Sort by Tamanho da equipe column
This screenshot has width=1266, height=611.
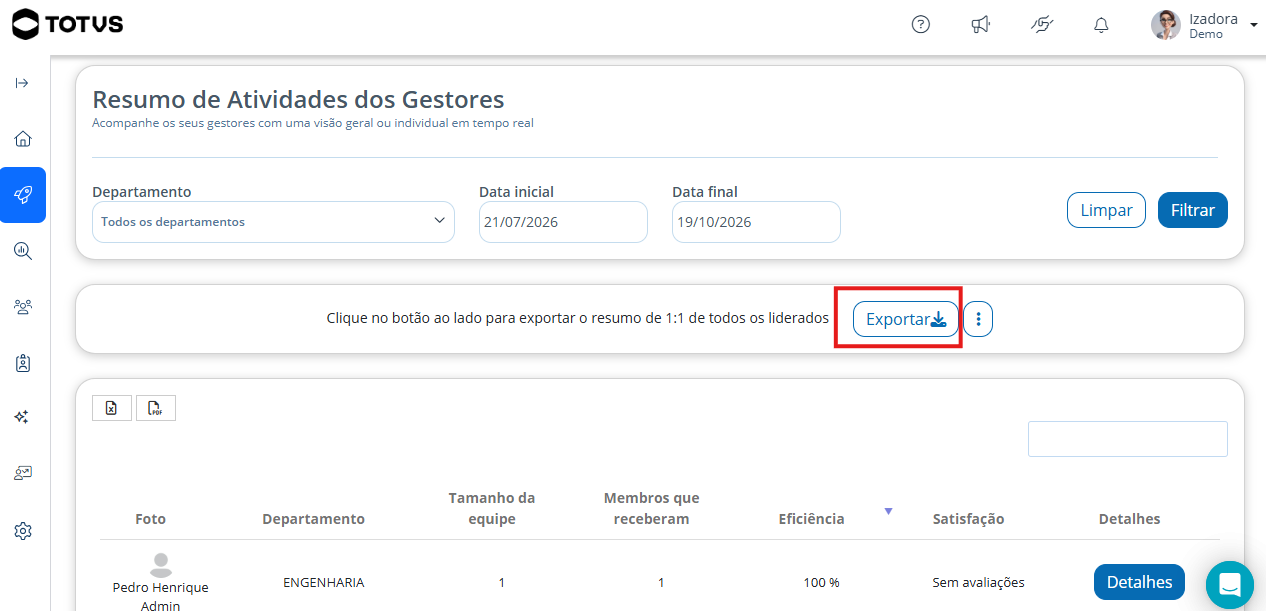492,508
